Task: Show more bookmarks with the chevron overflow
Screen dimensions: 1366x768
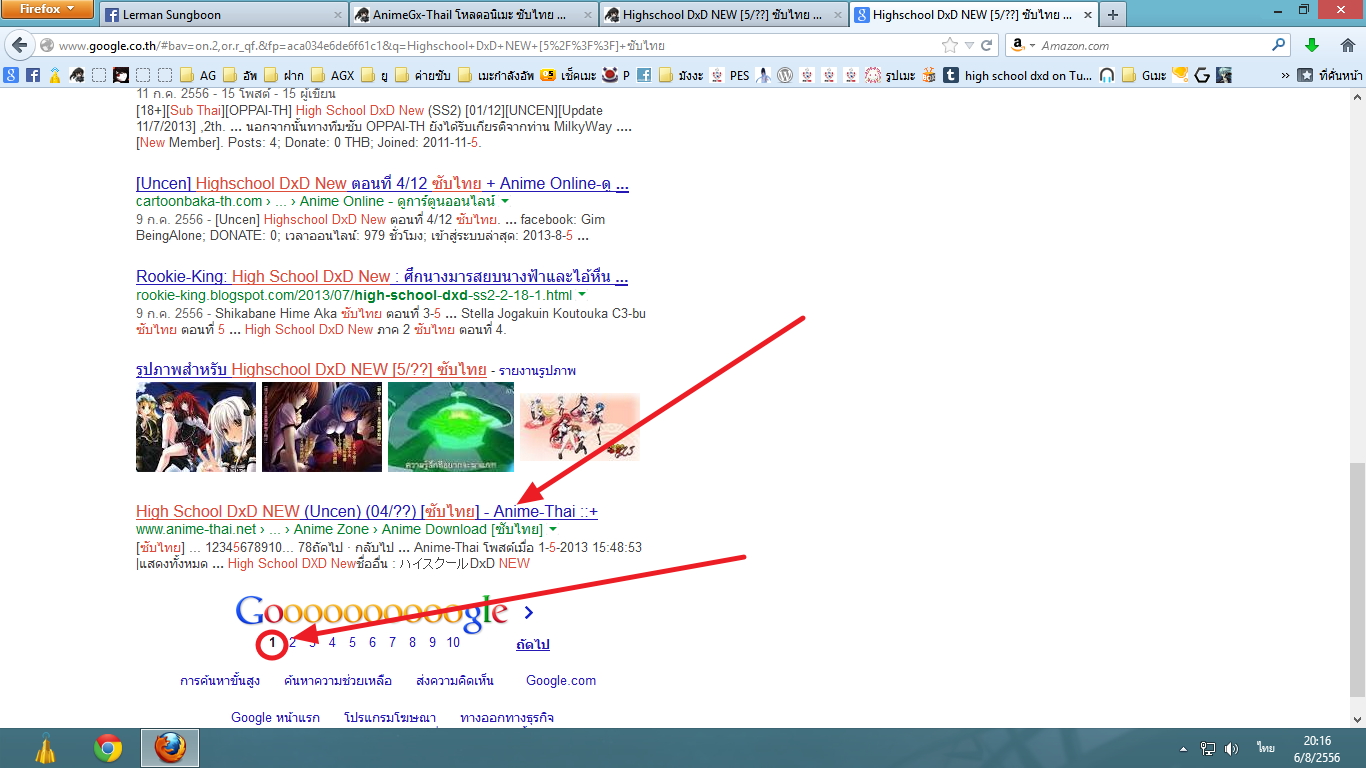Action: click(1285, 75)
